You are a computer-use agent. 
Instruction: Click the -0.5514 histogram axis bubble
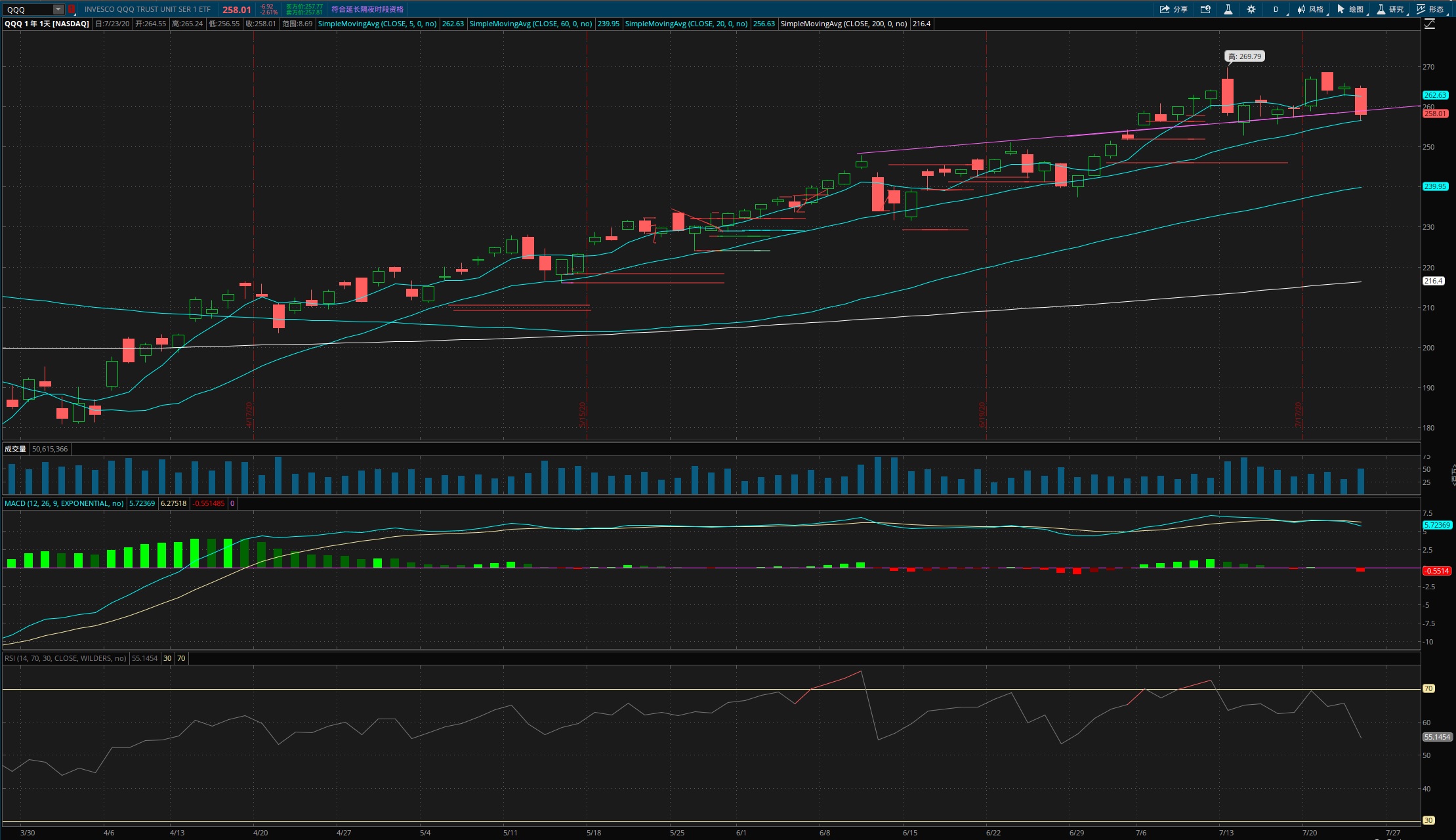pyautogui.click(x=1436, y=571)
